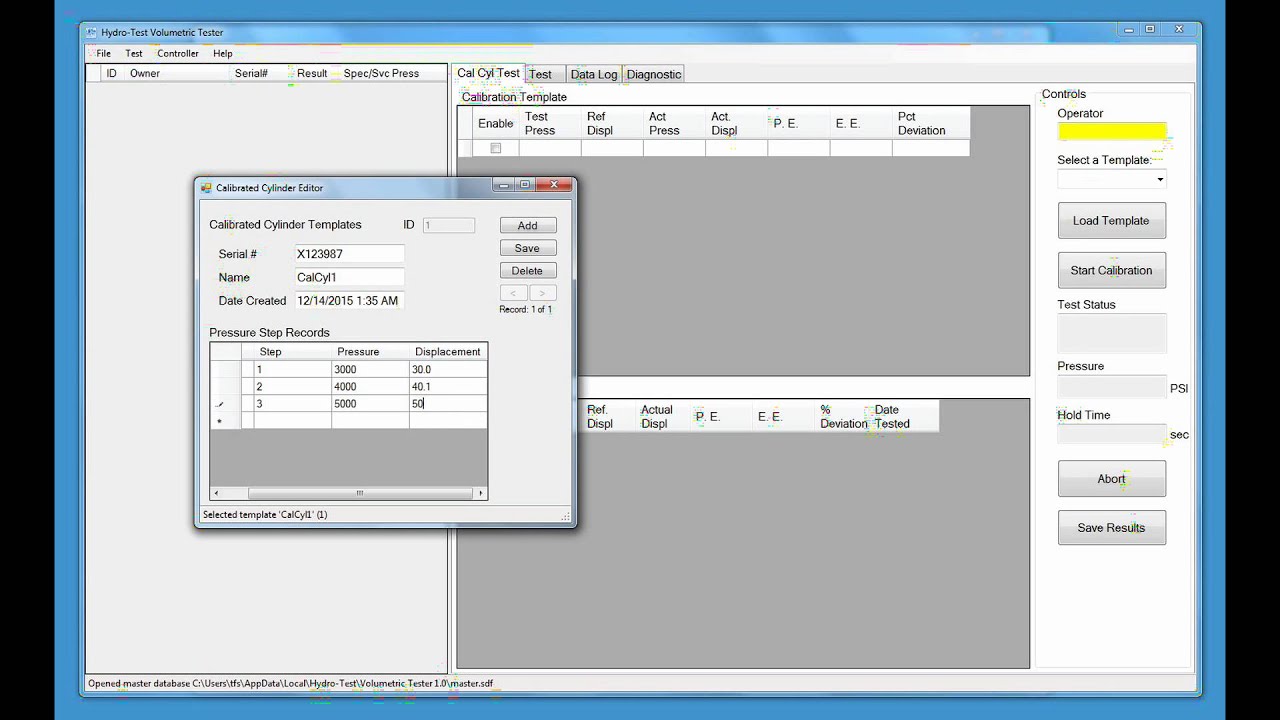This screenshot has height=720, width=1280.
Task: Click the Displacement column header
Action: [448, 352]
